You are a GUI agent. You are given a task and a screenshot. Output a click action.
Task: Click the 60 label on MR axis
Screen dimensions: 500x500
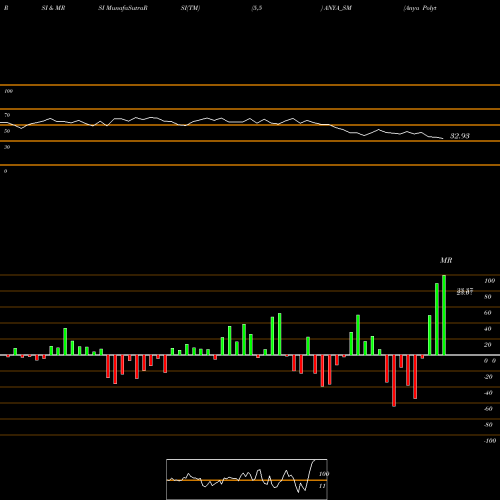coord(488,313)
